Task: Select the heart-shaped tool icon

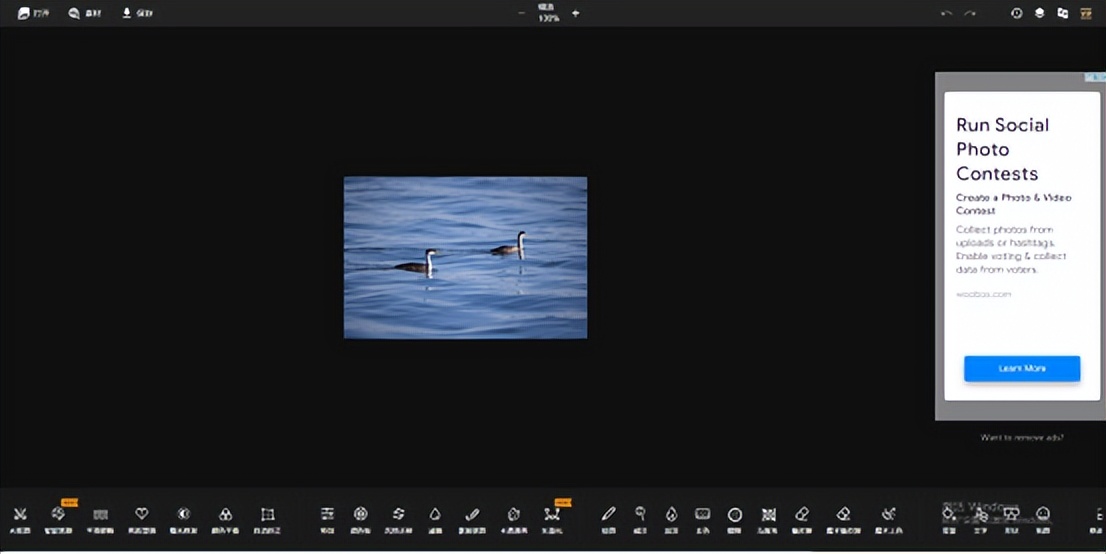Action: tap(142, 515)
